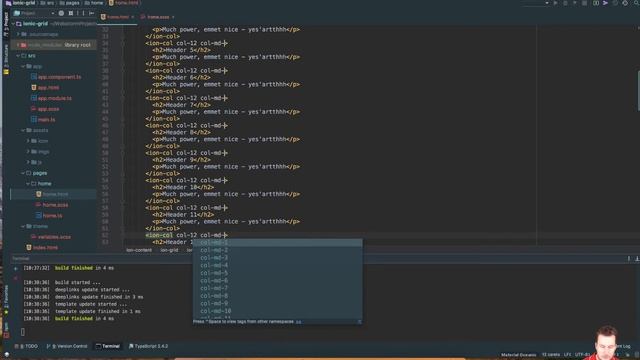Image resolution: width=640 pixels, height=360 pixels.
Task: Collapse the theme folder arrow
Action: [23, 226]
